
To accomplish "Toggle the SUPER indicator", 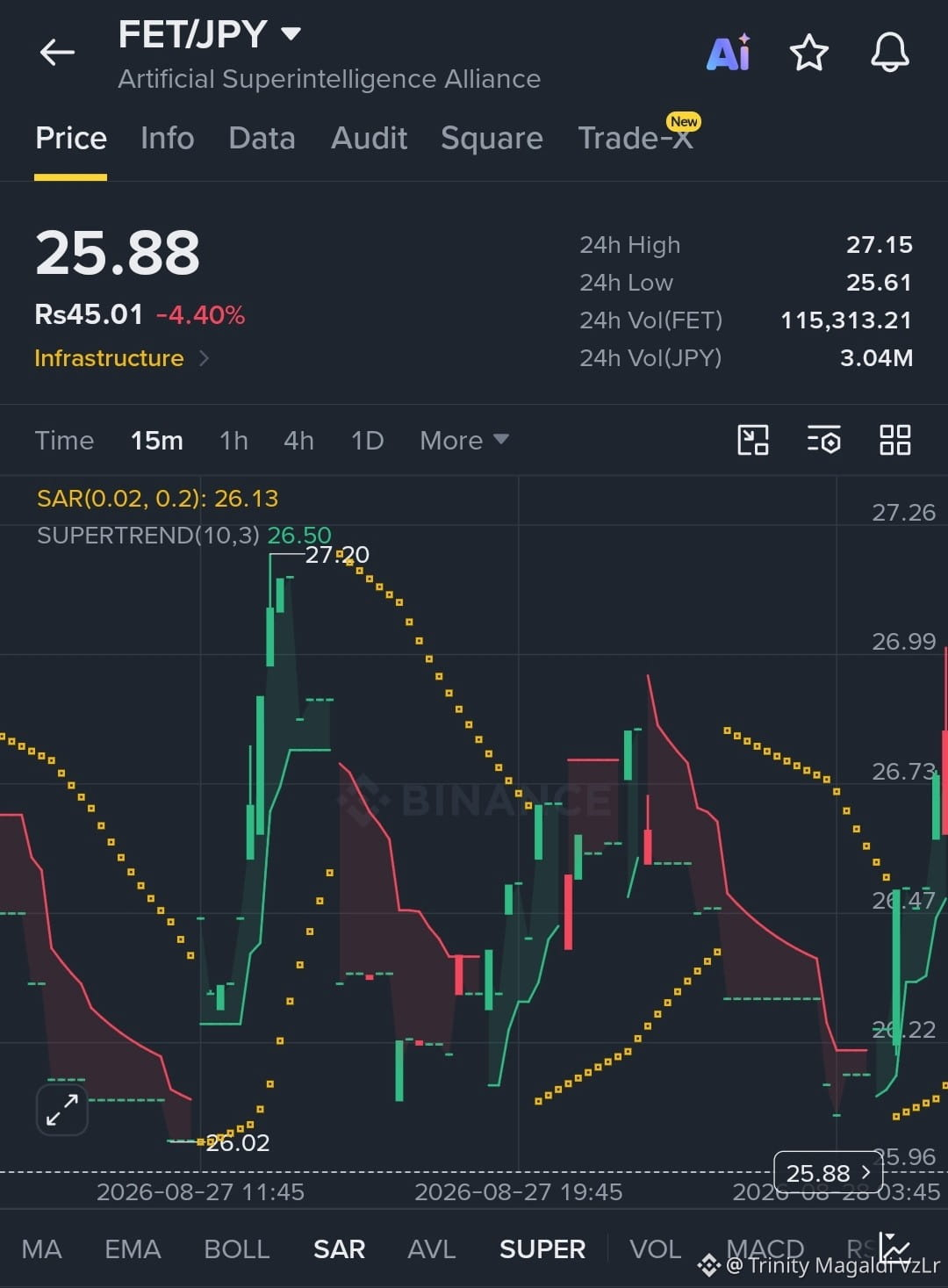I will click(x=542, y=1248).
